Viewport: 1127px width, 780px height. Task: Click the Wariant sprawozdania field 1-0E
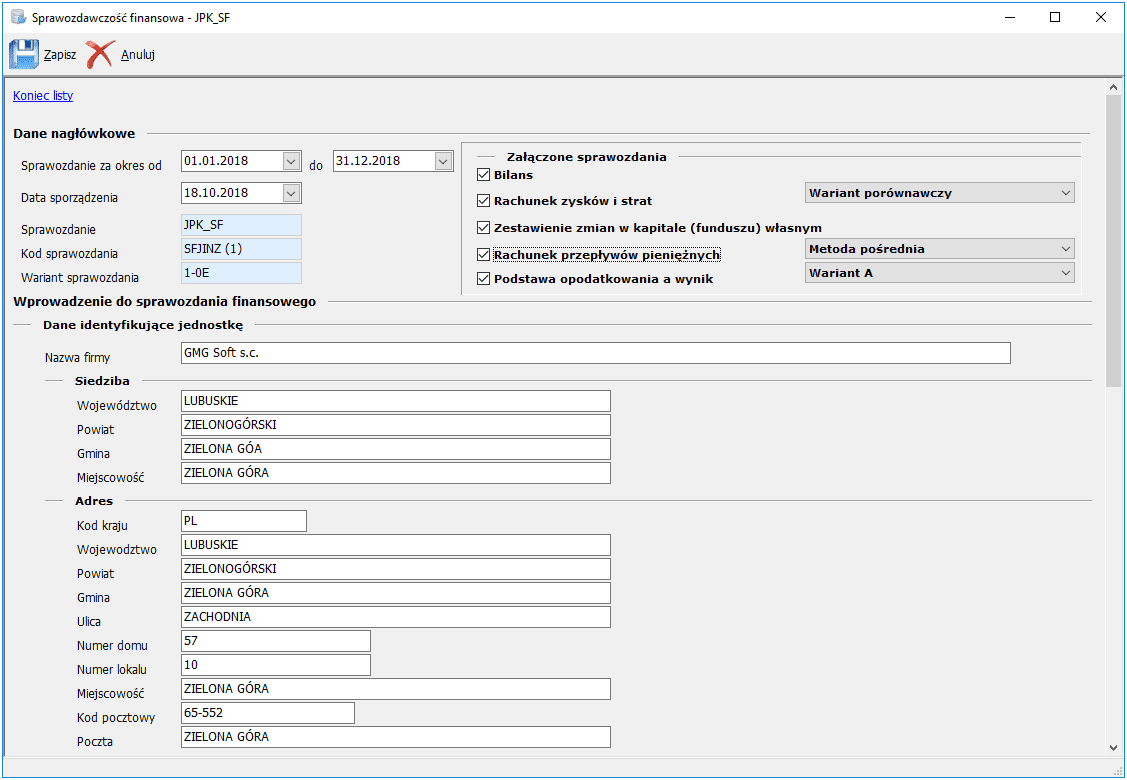(242, 273)
